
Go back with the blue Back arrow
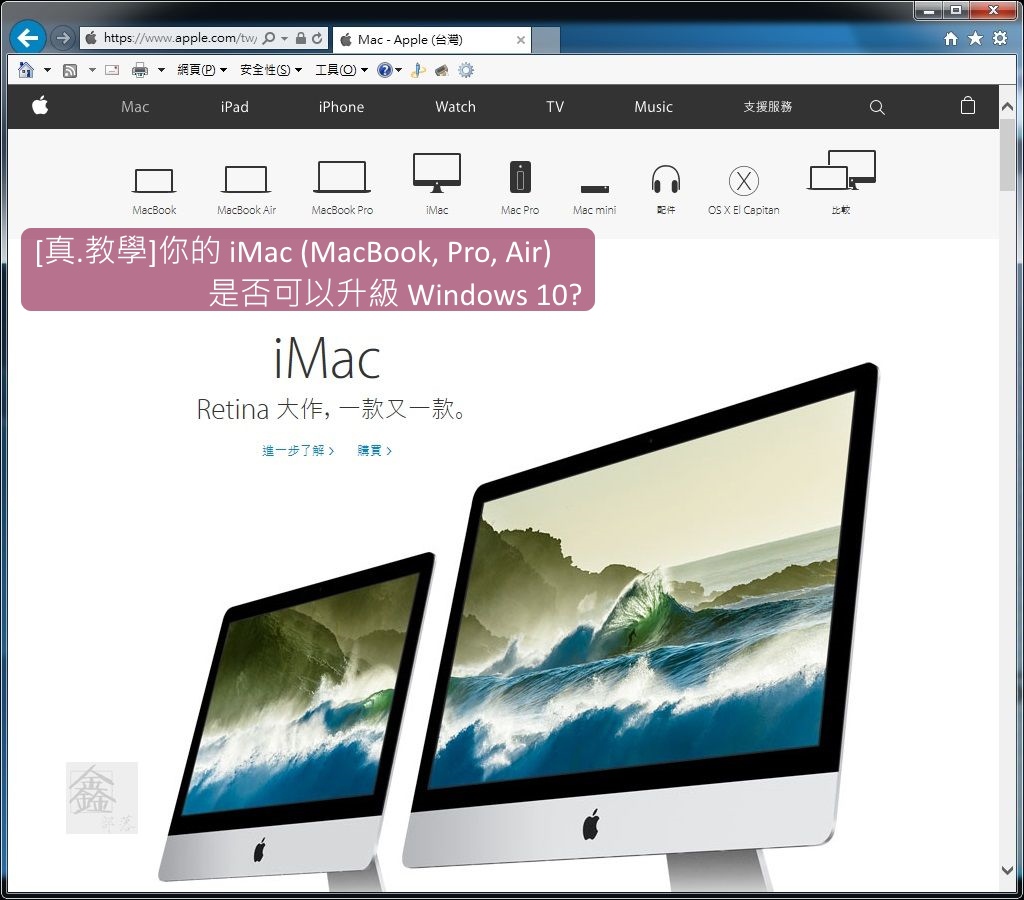(x=27, y=38)
